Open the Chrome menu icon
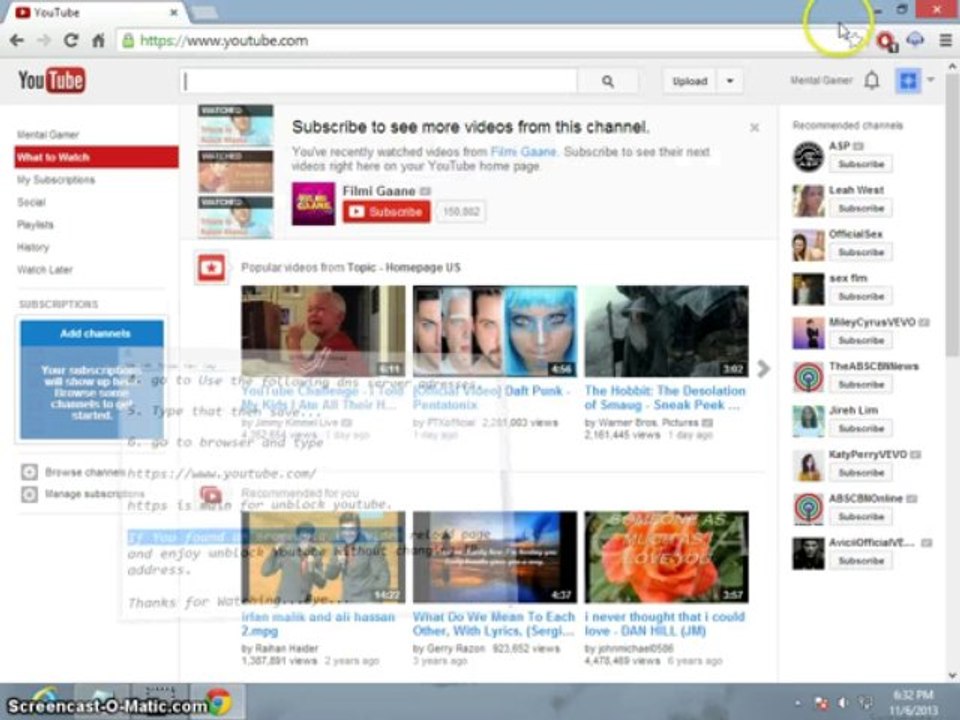This screenshot has height=720, width=960. [945, 40]
